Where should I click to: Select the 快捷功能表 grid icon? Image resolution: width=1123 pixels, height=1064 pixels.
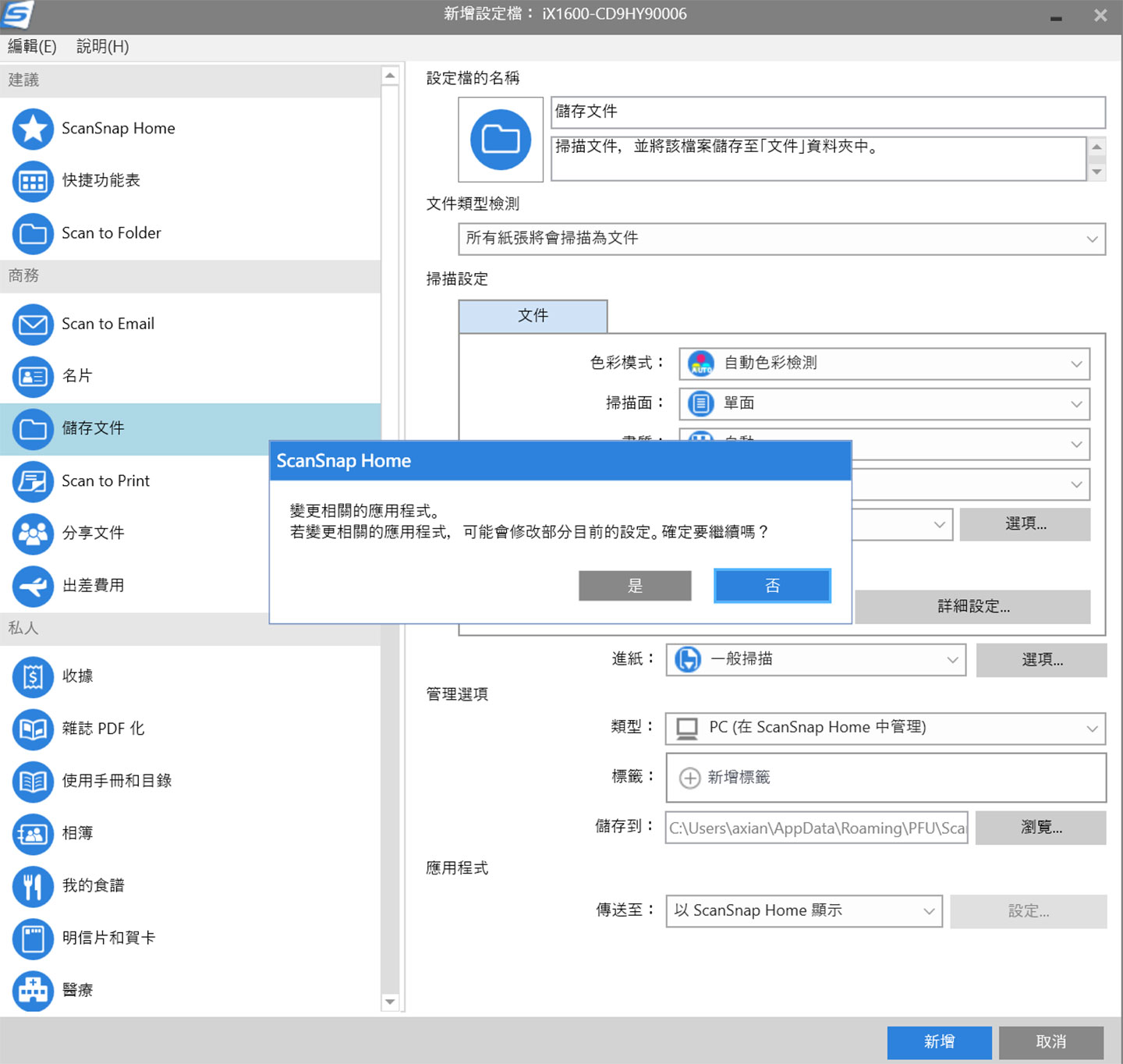tap(33, 181)
